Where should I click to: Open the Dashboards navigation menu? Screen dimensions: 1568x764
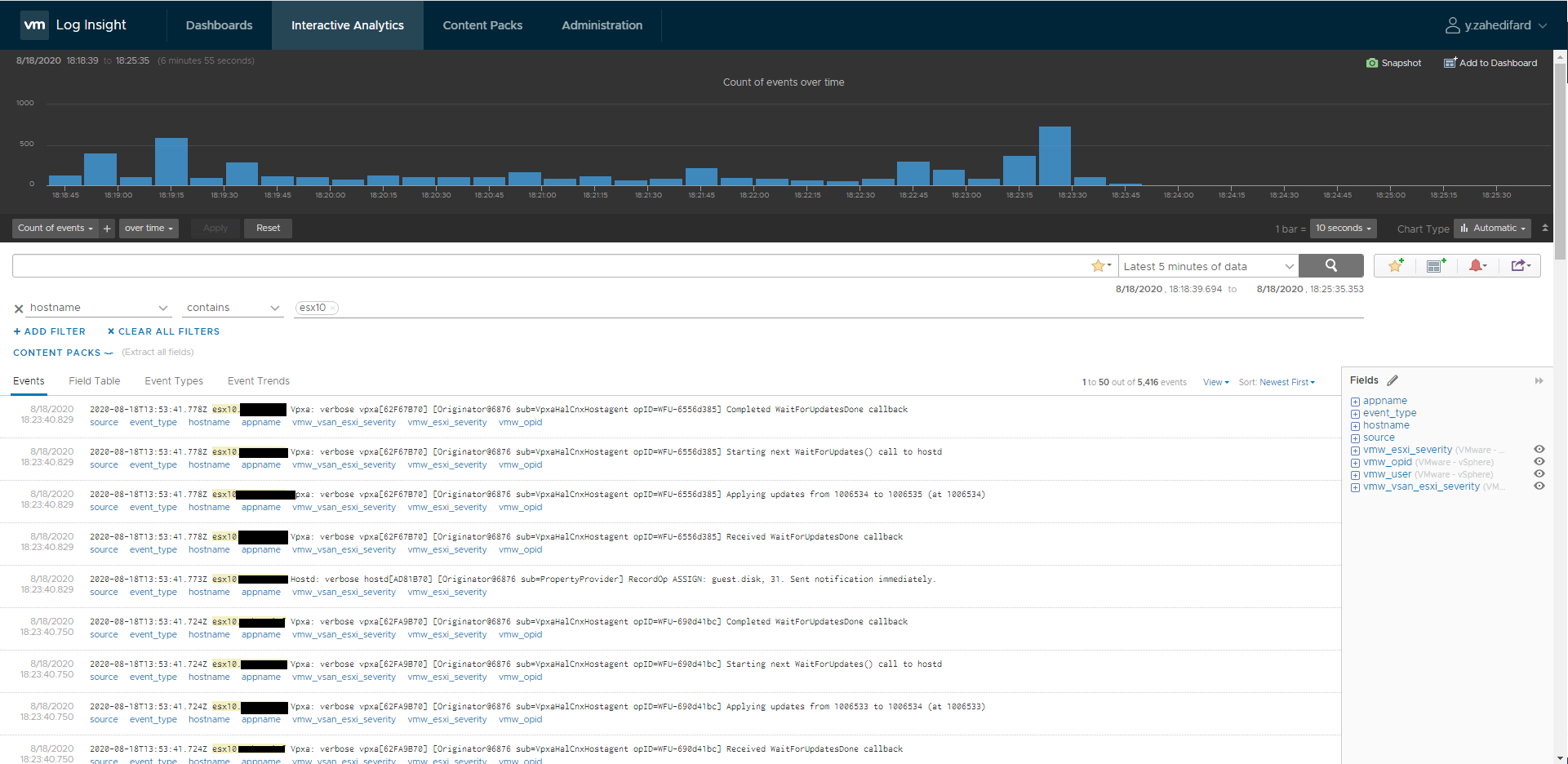point(219,24)
